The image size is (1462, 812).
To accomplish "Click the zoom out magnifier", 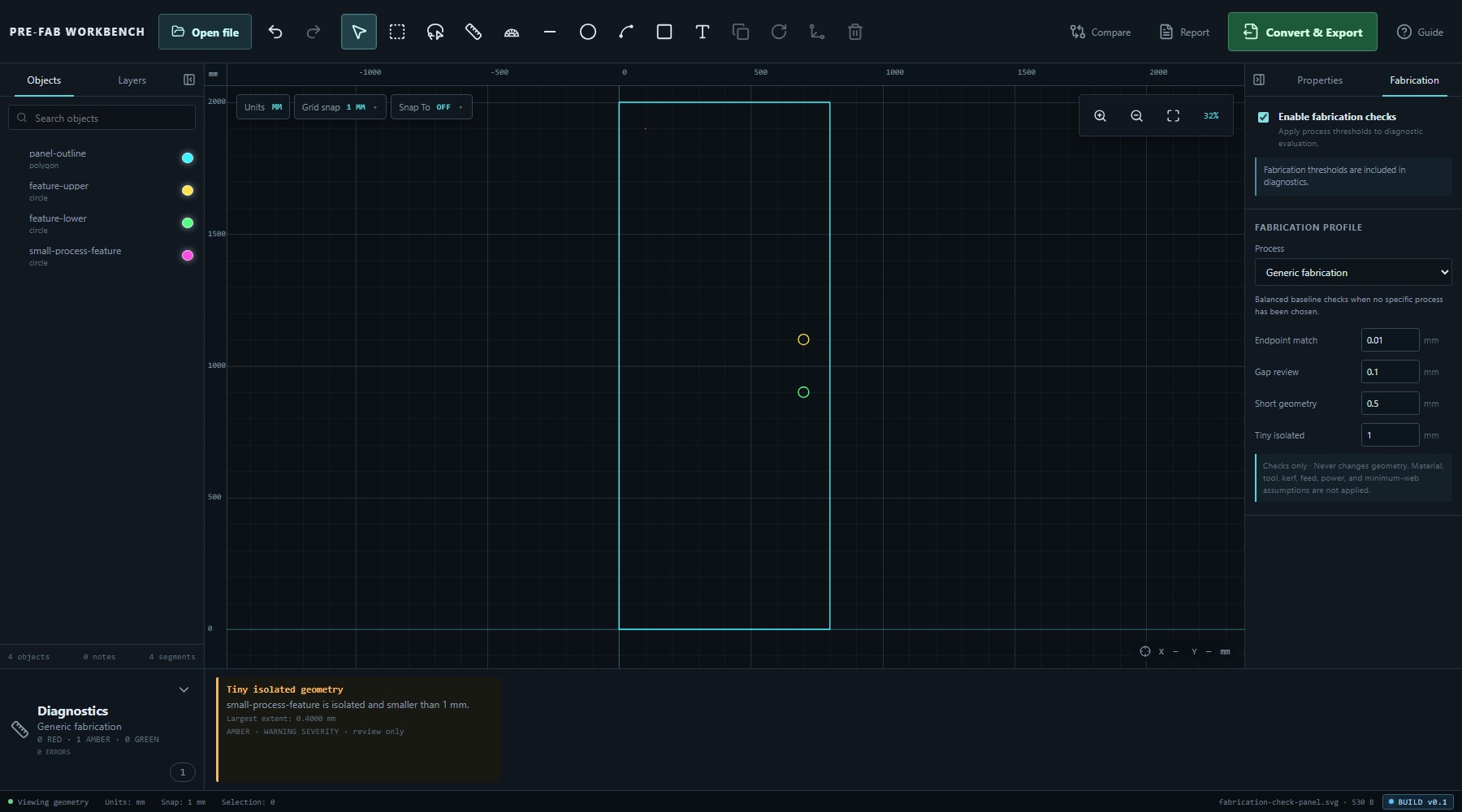I will pyautogui.click(x=1136, y=116).
